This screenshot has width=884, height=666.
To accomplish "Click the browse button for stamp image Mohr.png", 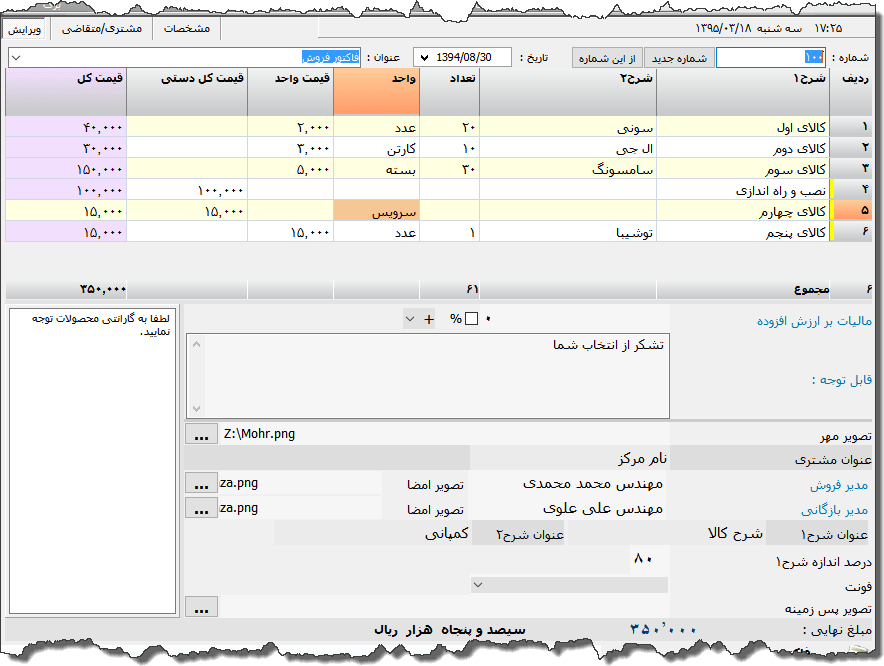I will 201,435.
